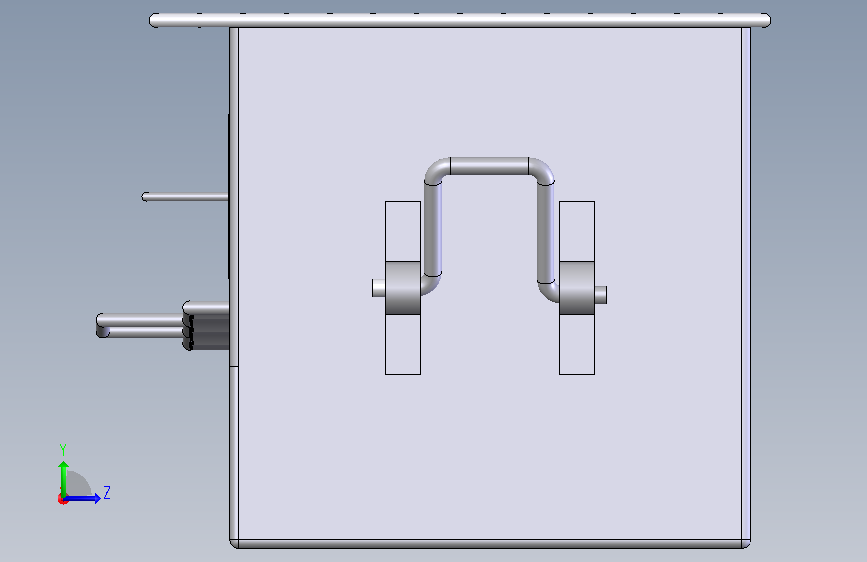This screenshot has width=867, height=562.
Task: Click the blue Z axis arrow on triad
Action: point(83,498)
